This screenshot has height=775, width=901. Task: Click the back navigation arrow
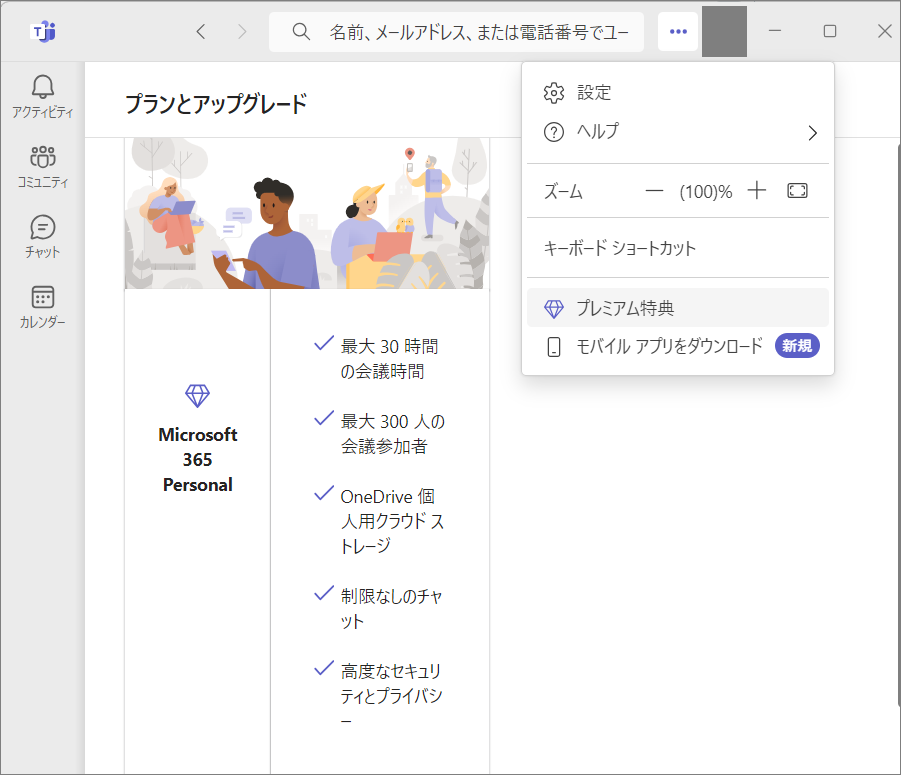click(201, 32)
